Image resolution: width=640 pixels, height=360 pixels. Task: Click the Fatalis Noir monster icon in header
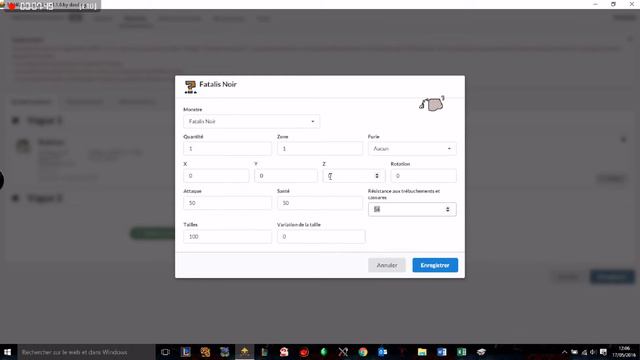click(x=190, y=87)
